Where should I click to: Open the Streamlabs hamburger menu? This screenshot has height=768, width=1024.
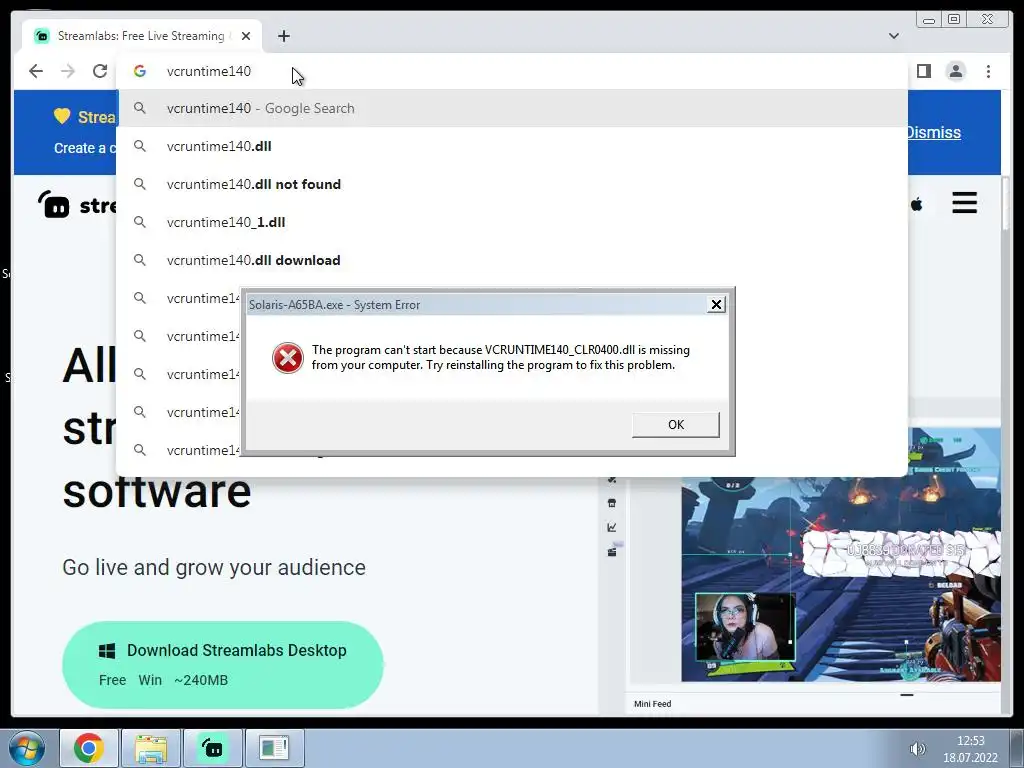[x=965, y=202]
